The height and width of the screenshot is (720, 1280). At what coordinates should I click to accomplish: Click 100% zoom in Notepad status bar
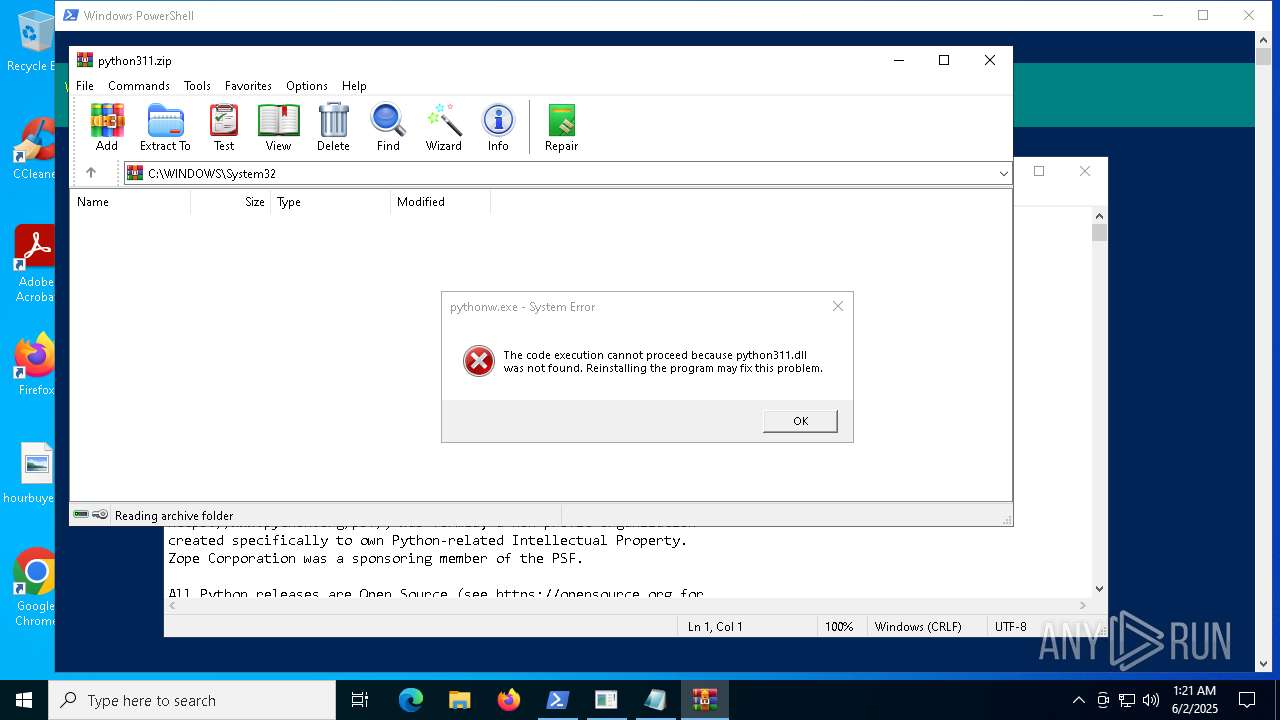[839, 627]
